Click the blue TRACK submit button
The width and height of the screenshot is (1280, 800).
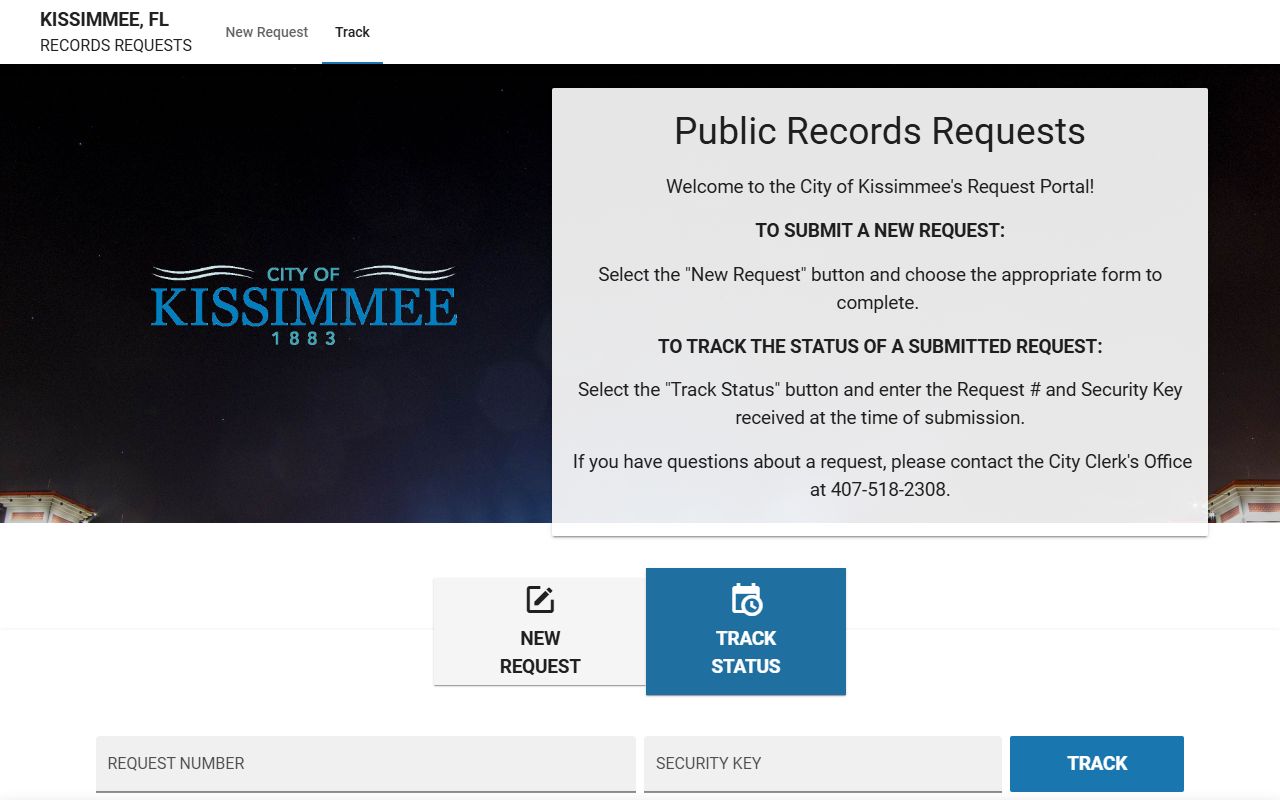(x=1097, y=764)
